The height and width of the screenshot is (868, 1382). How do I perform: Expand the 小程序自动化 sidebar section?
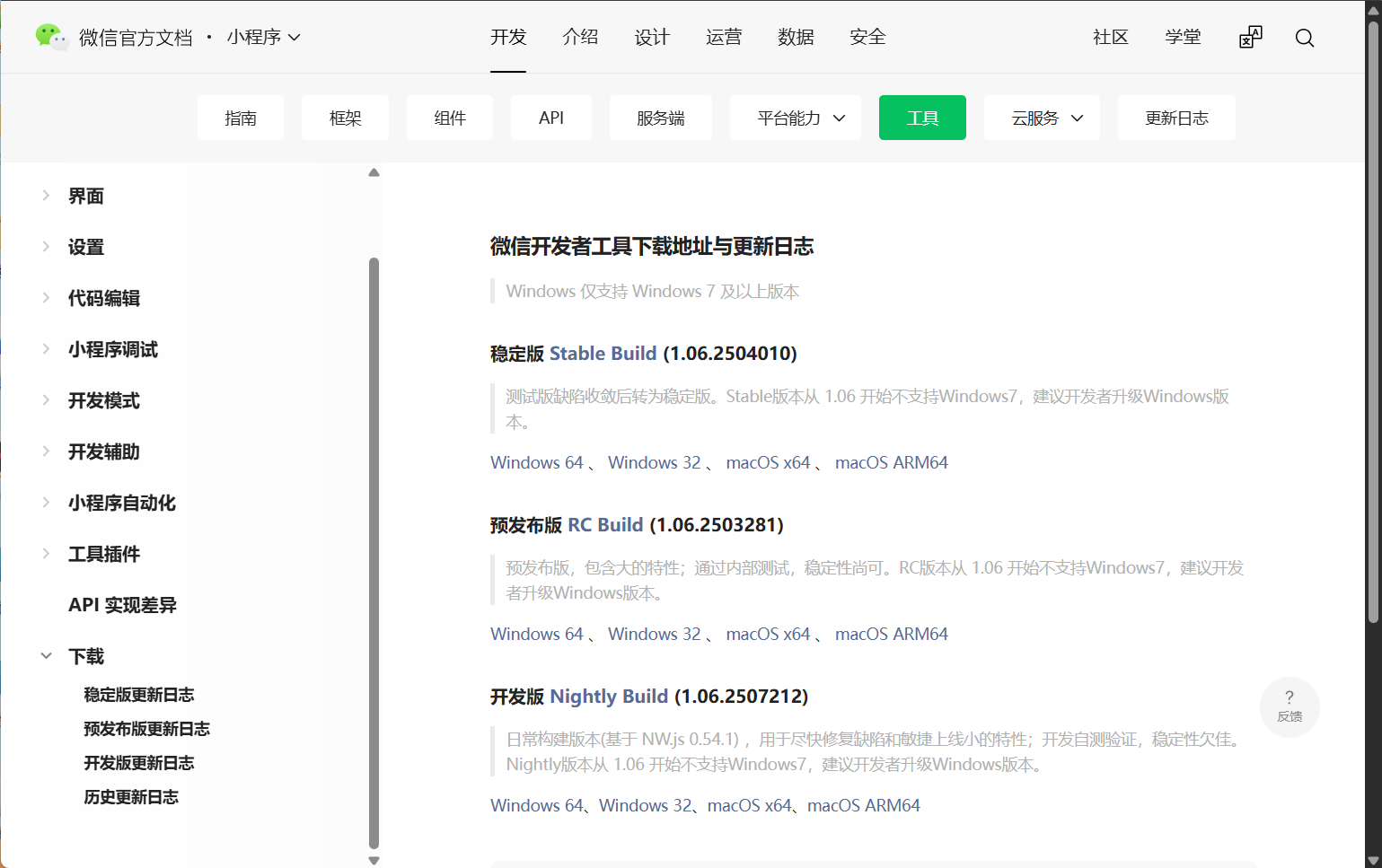[46, 502]
